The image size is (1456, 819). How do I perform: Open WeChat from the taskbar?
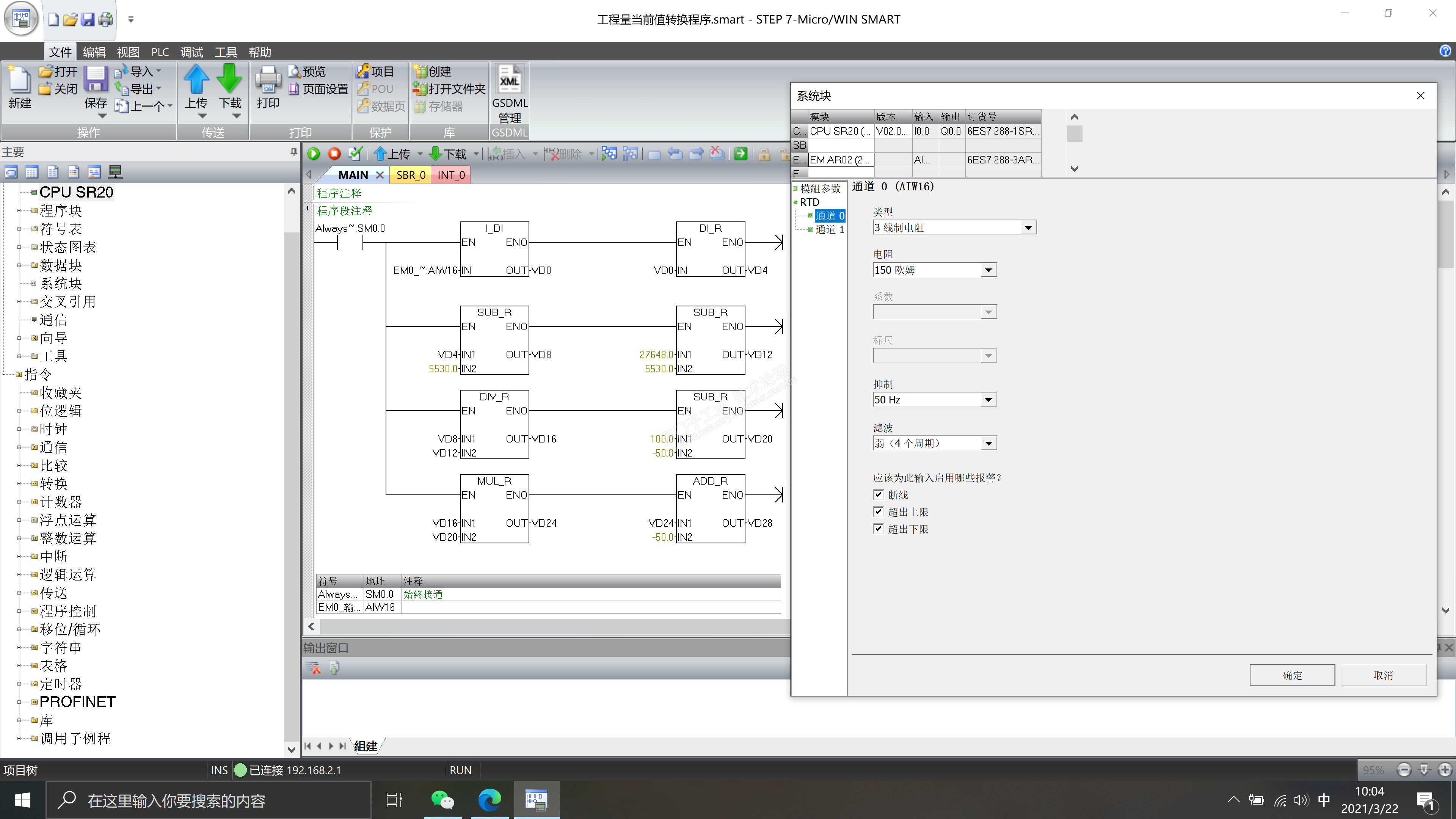pyautogui.click(x=442, y=800)
